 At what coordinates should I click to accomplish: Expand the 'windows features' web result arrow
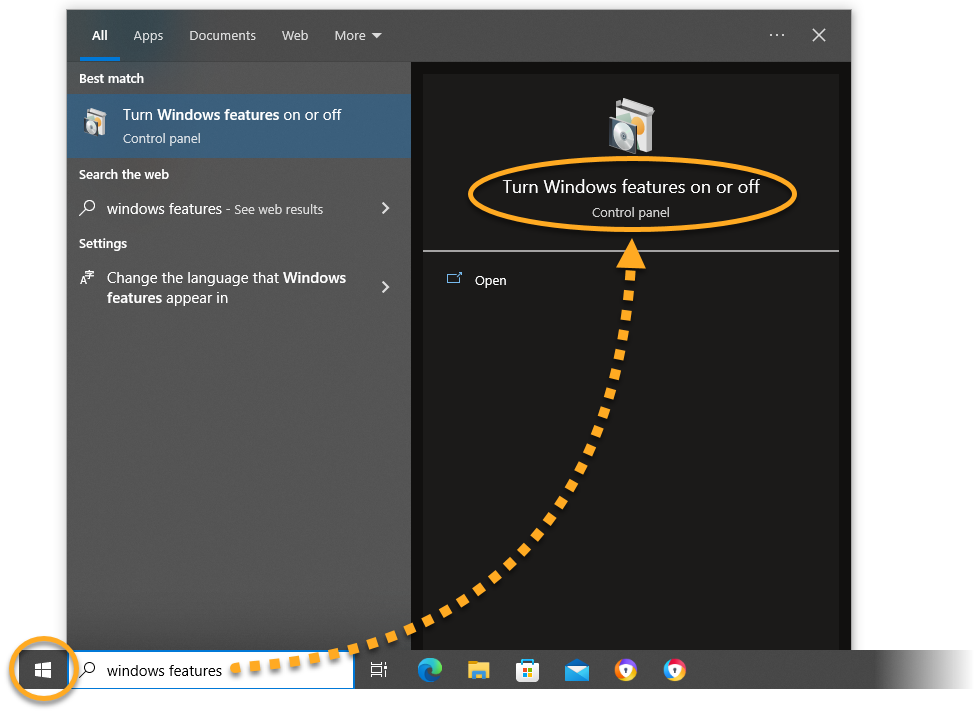click(x=385, y=208)
